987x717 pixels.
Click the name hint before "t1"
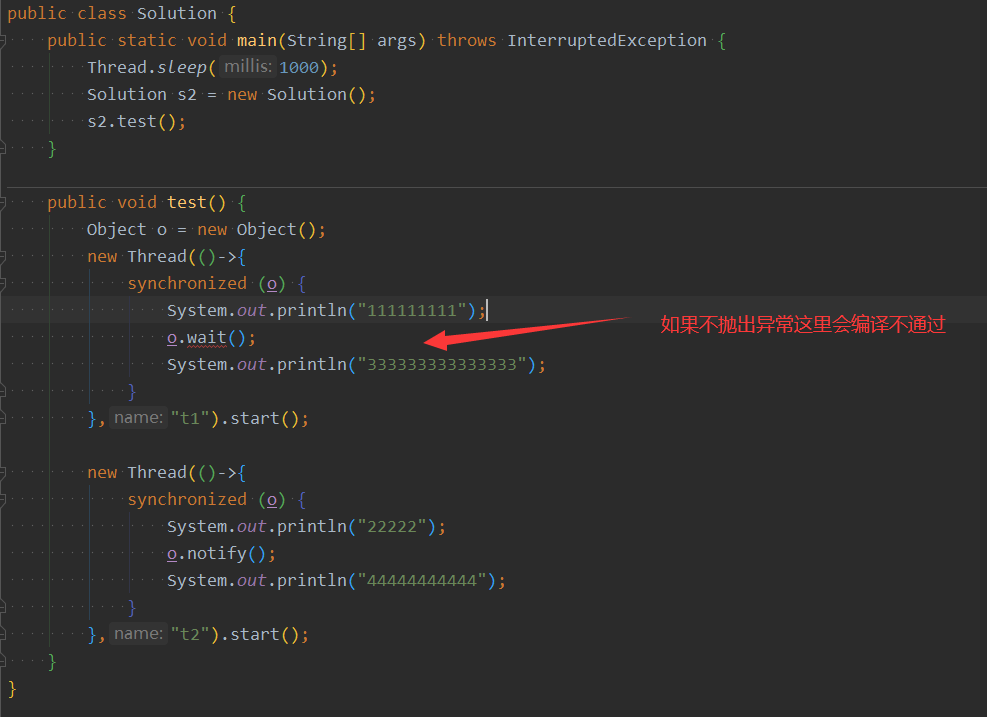(138, 418)
